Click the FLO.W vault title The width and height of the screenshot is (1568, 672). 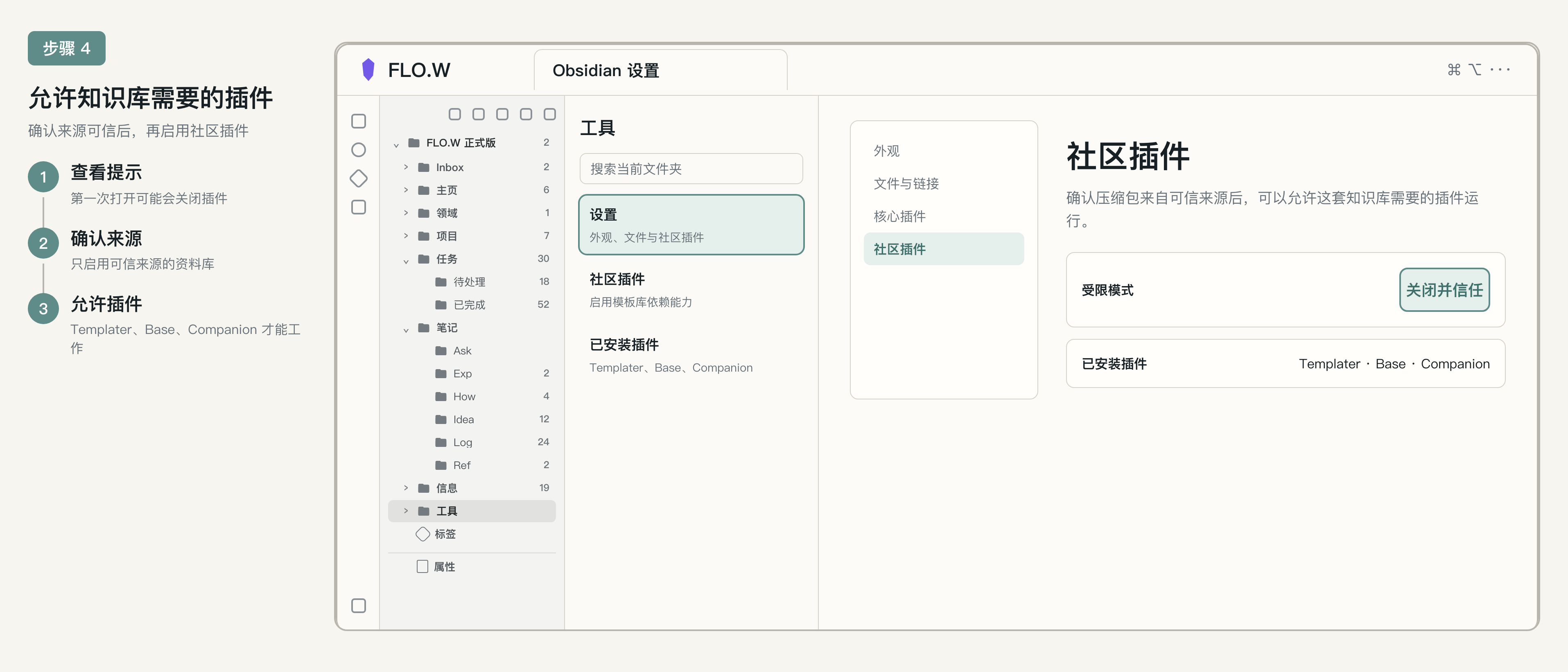point(419,70)
